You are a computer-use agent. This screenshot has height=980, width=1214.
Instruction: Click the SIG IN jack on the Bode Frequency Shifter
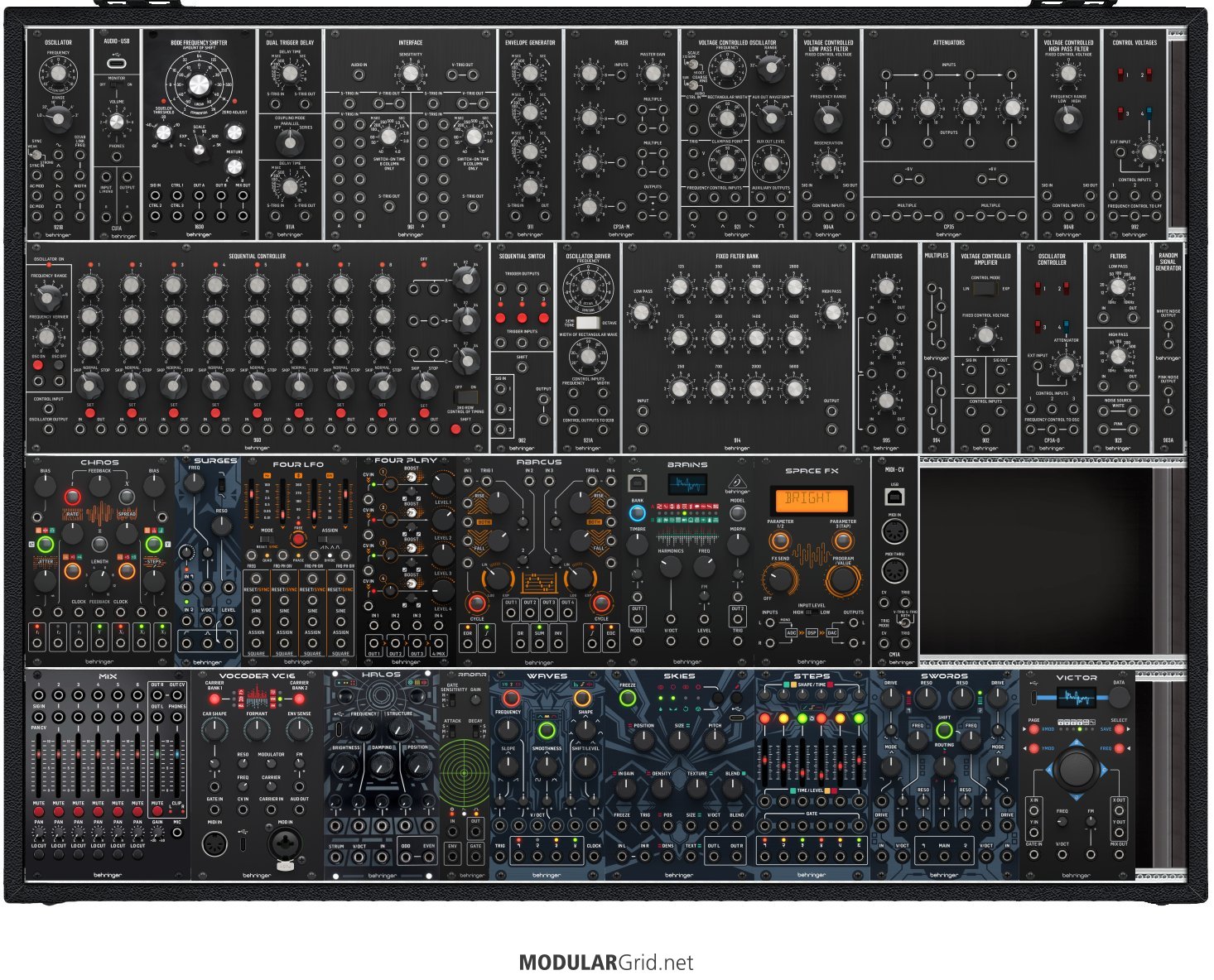click(x=156, y=197)
